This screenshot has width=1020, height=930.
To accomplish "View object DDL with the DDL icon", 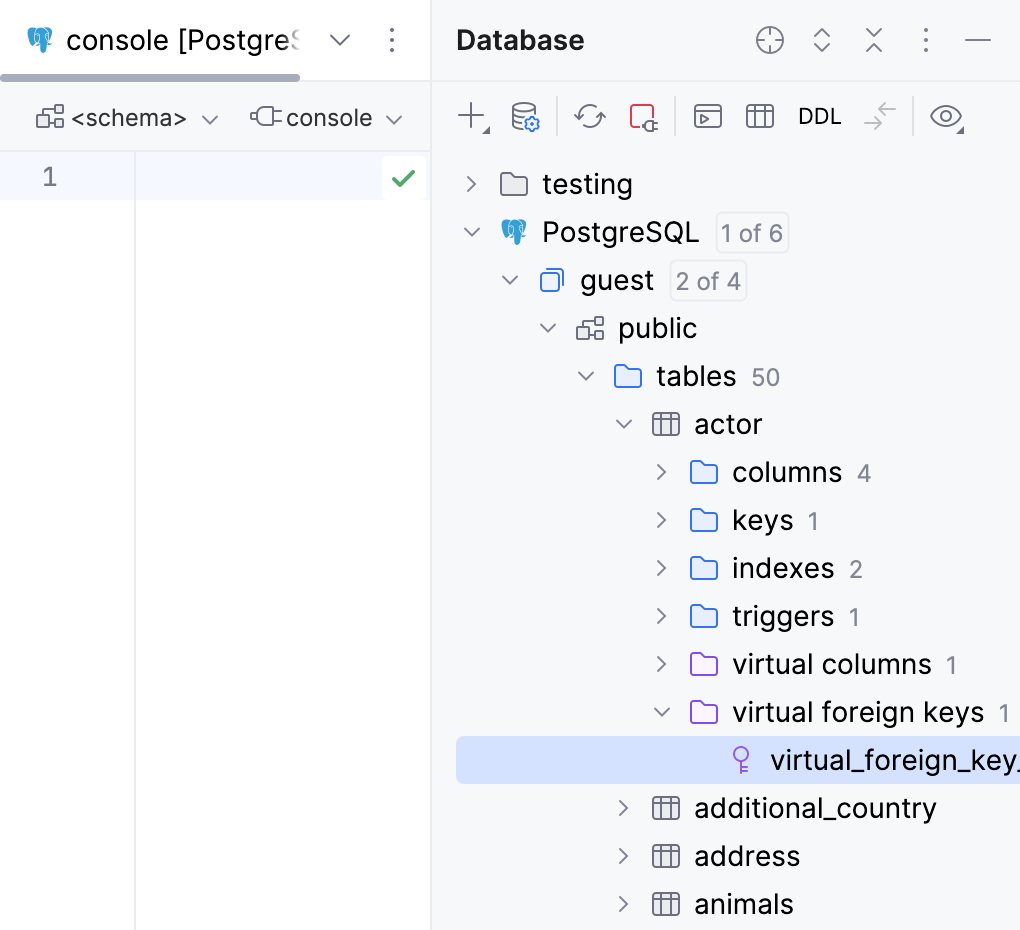I will coord(819,116).
